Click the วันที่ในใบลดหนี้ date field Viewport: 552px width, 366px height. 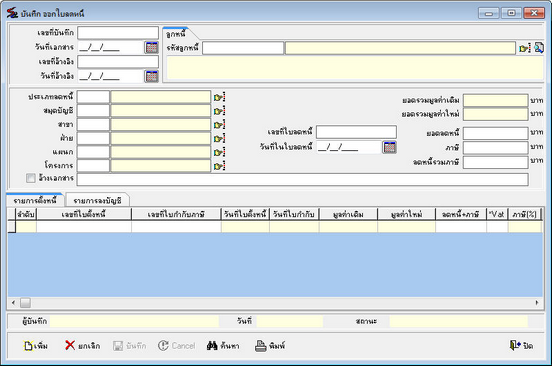click(349, 147)
